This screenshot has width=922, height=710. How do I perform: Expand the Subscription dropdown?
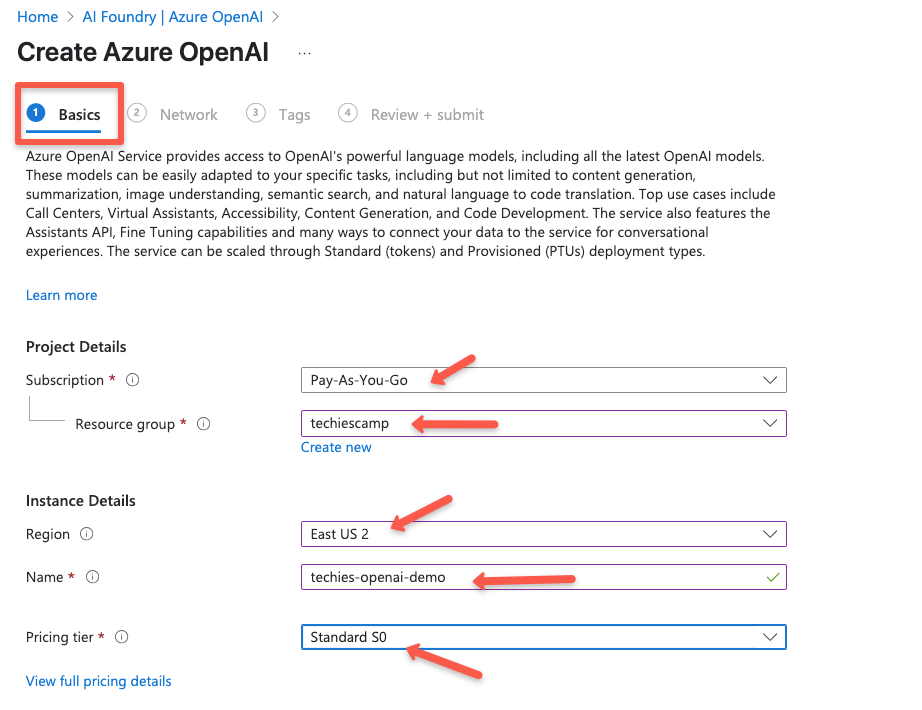point(770,380)
